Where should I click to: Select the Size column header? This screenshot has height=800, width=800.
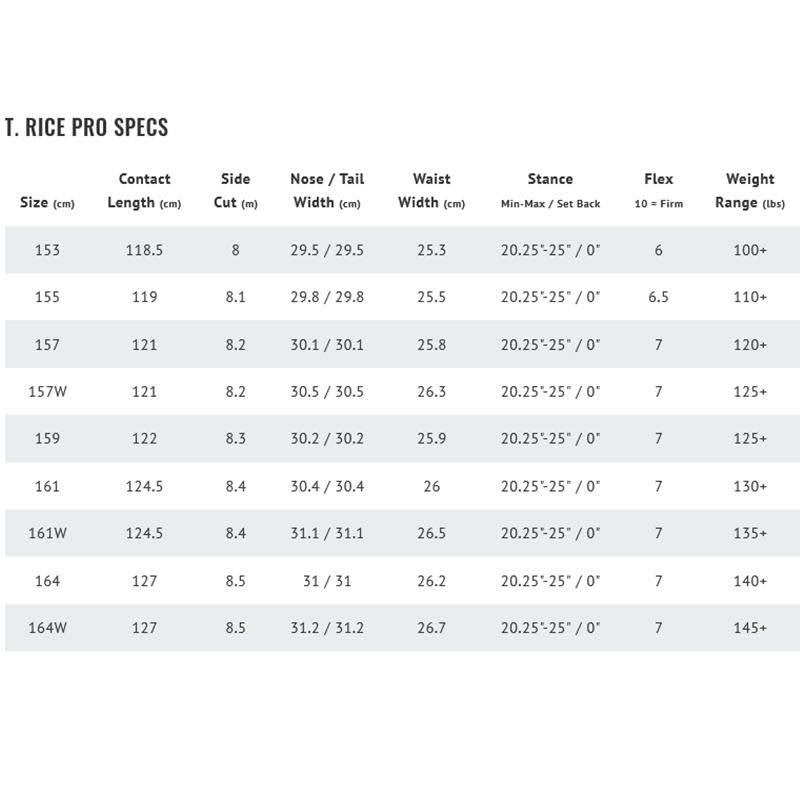[x=47, y=203]
